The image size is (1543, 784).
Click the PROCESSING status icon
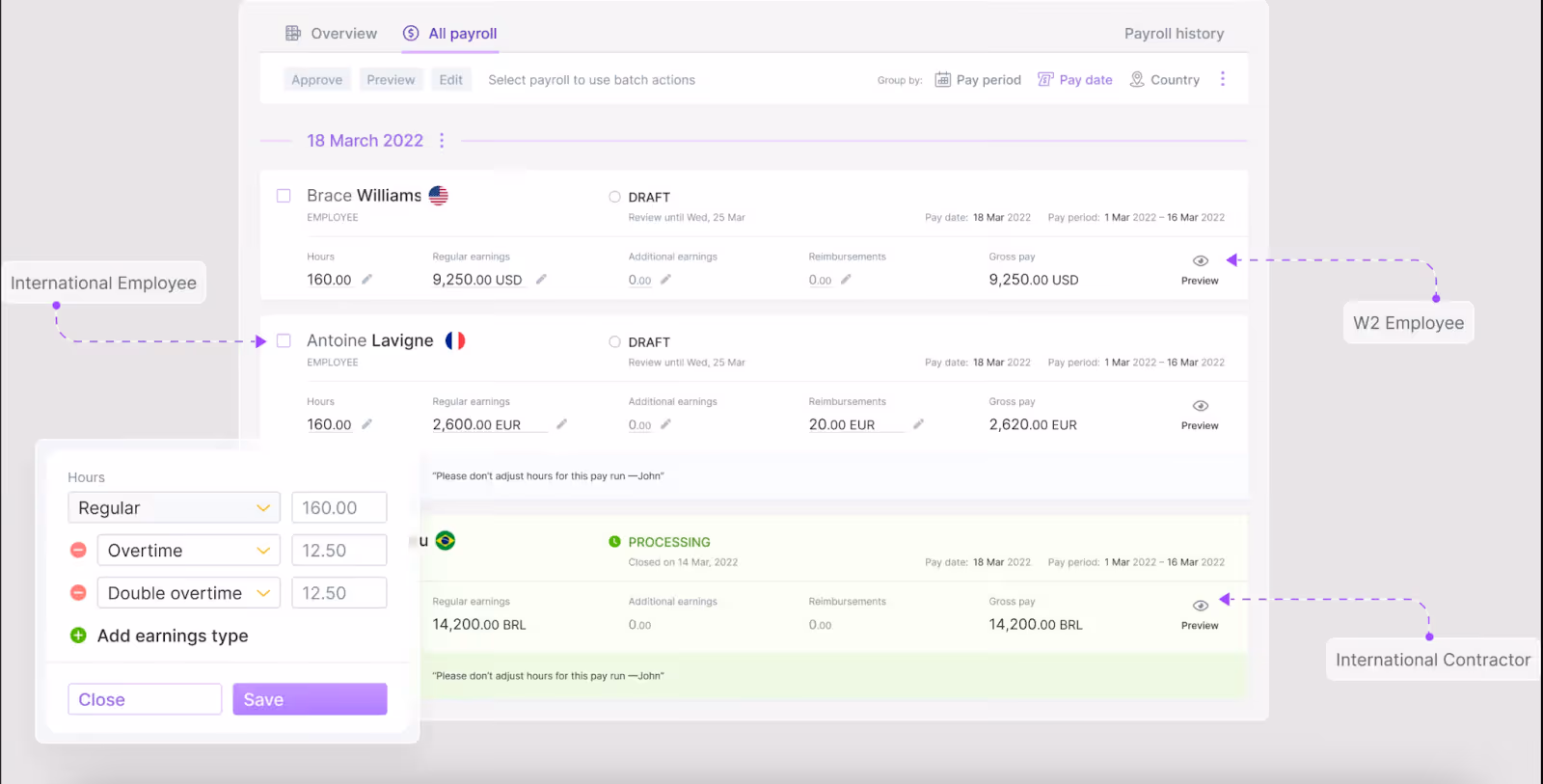pos(614,542)
